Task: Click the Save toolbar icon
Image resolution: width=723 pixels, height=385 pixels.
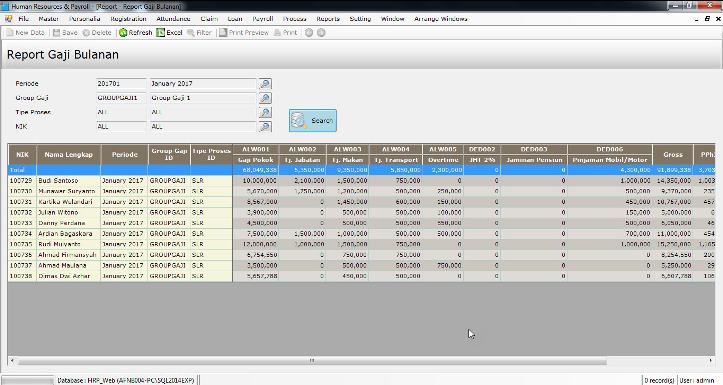Action: point(56,33)
